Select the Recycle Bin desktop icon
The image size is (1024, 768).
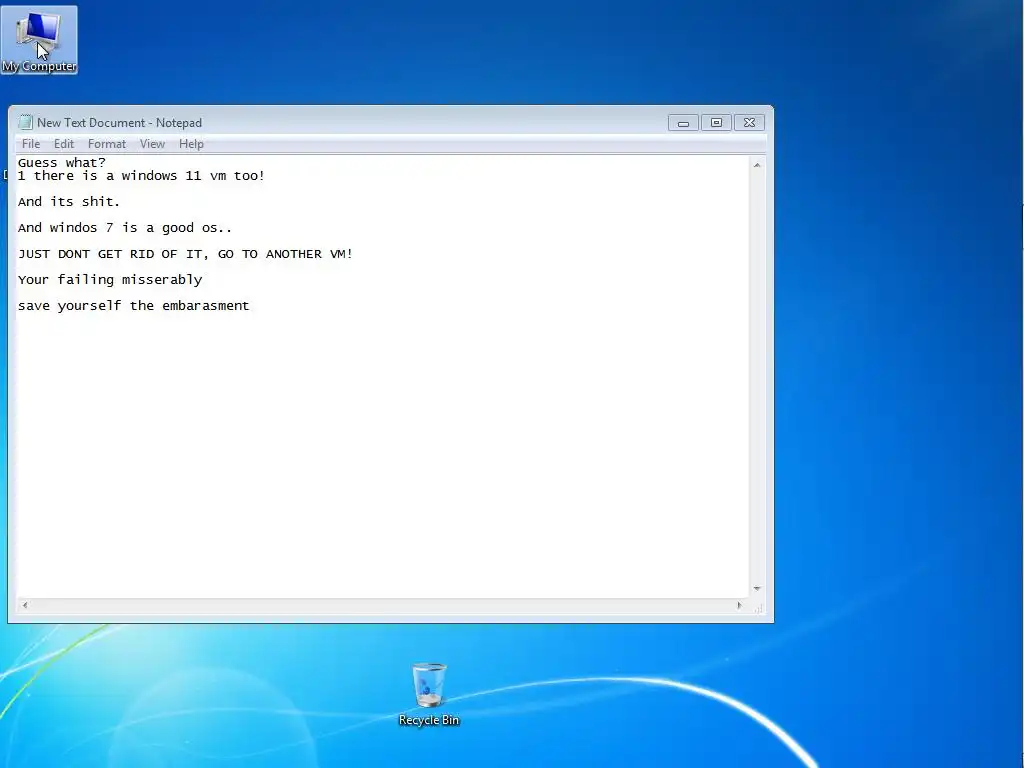[x=429, y=694]
